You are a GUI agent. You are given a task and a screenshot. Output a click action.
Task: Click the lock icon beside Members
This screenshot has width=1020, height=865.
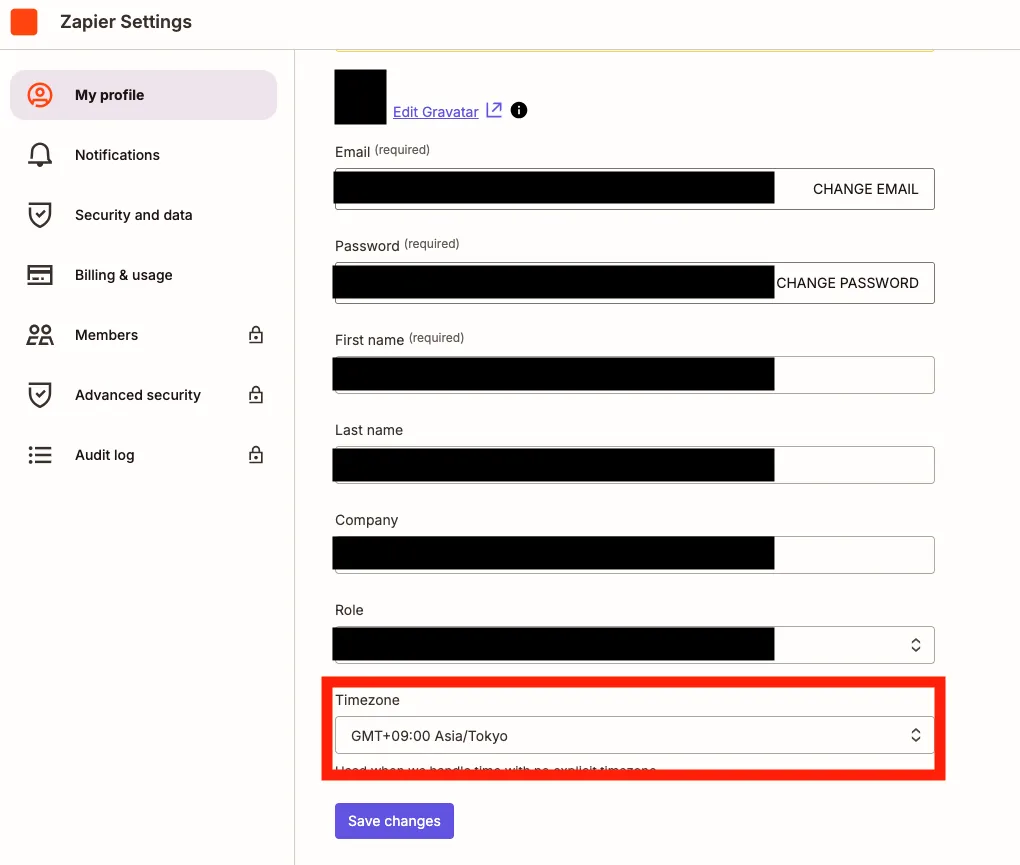[x=256, y=334]
